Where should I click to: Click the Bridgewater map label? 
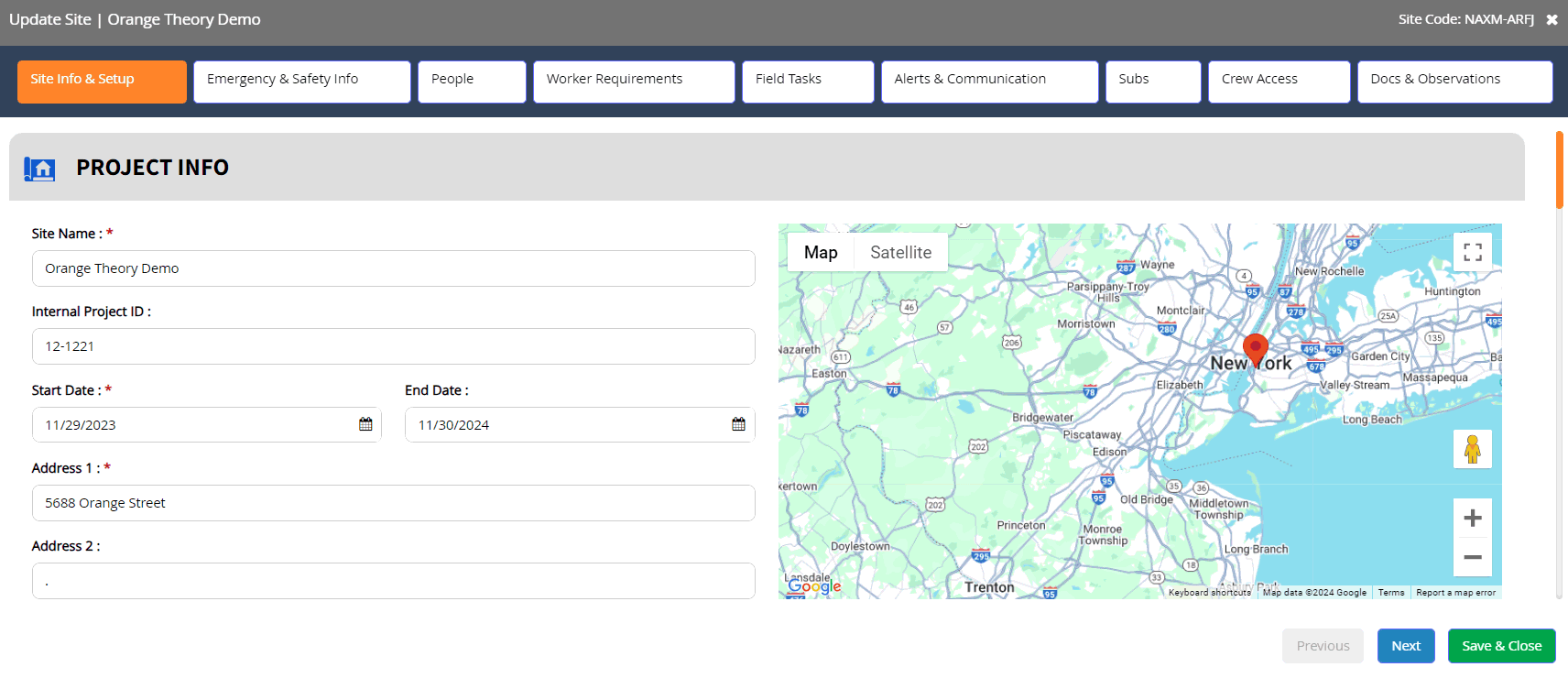(x=1043, y=418)
